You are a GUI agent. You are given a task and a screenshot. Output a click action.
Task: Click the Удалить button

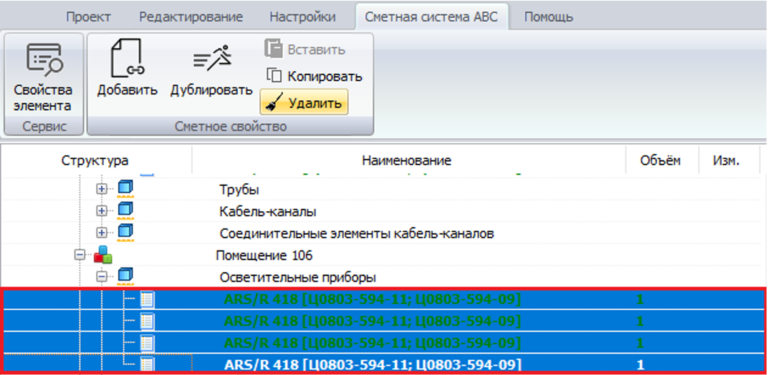coord(304,102)
